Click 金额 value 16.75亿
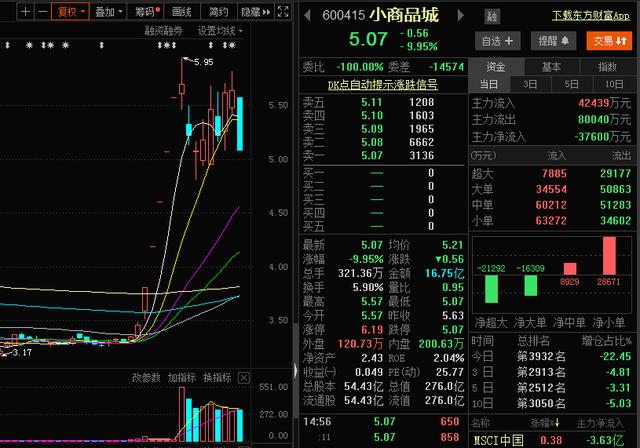This screenshot has height=448, width=640. (444, 273)
